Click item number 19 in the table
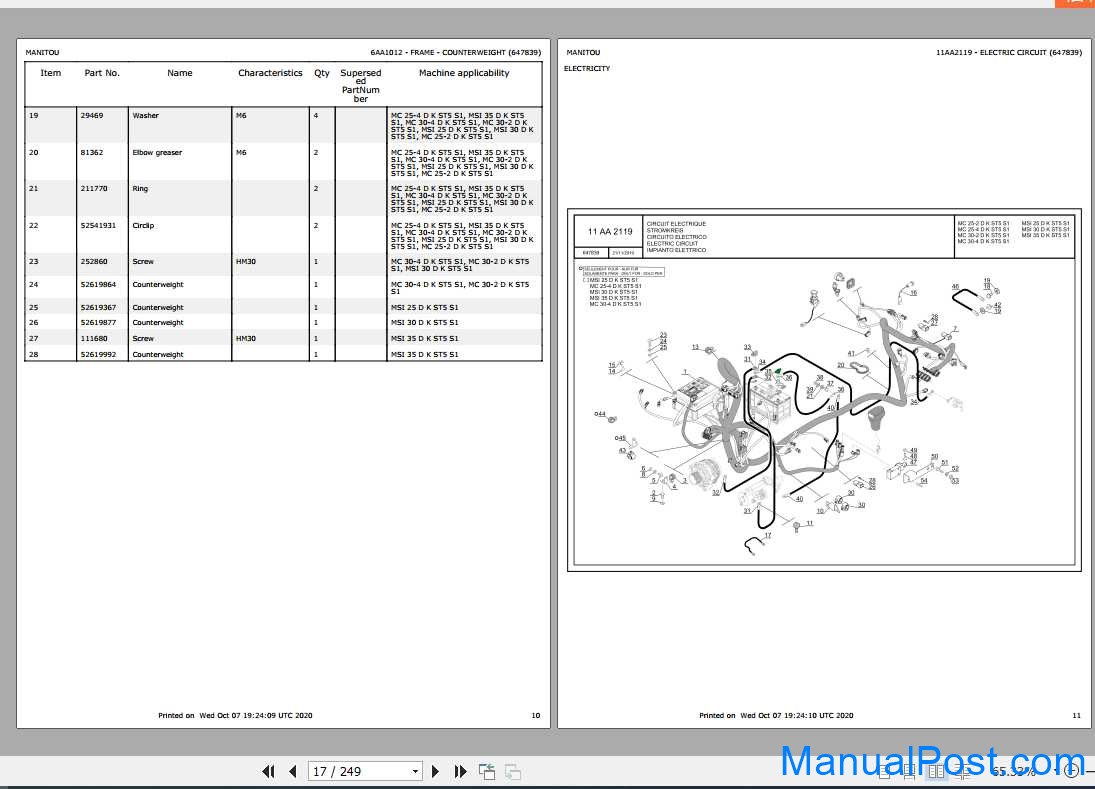Image resolution: width=1095 pixels, height=789 pixels. [x=34, y=116]
